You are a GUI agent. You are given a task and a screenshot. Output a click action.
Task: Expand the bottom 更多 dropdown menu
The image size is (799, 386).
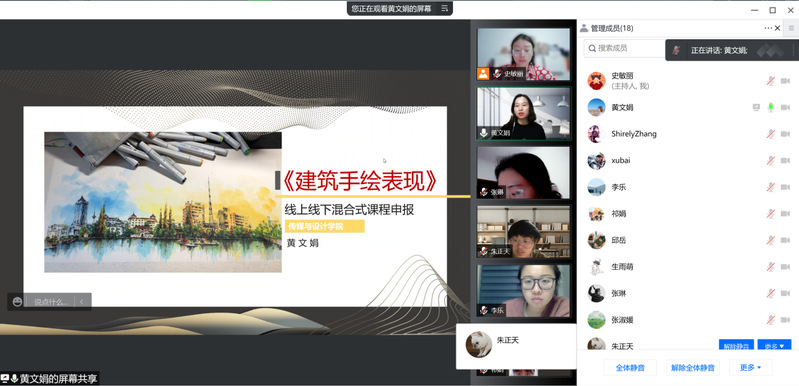tap(751, 367)
